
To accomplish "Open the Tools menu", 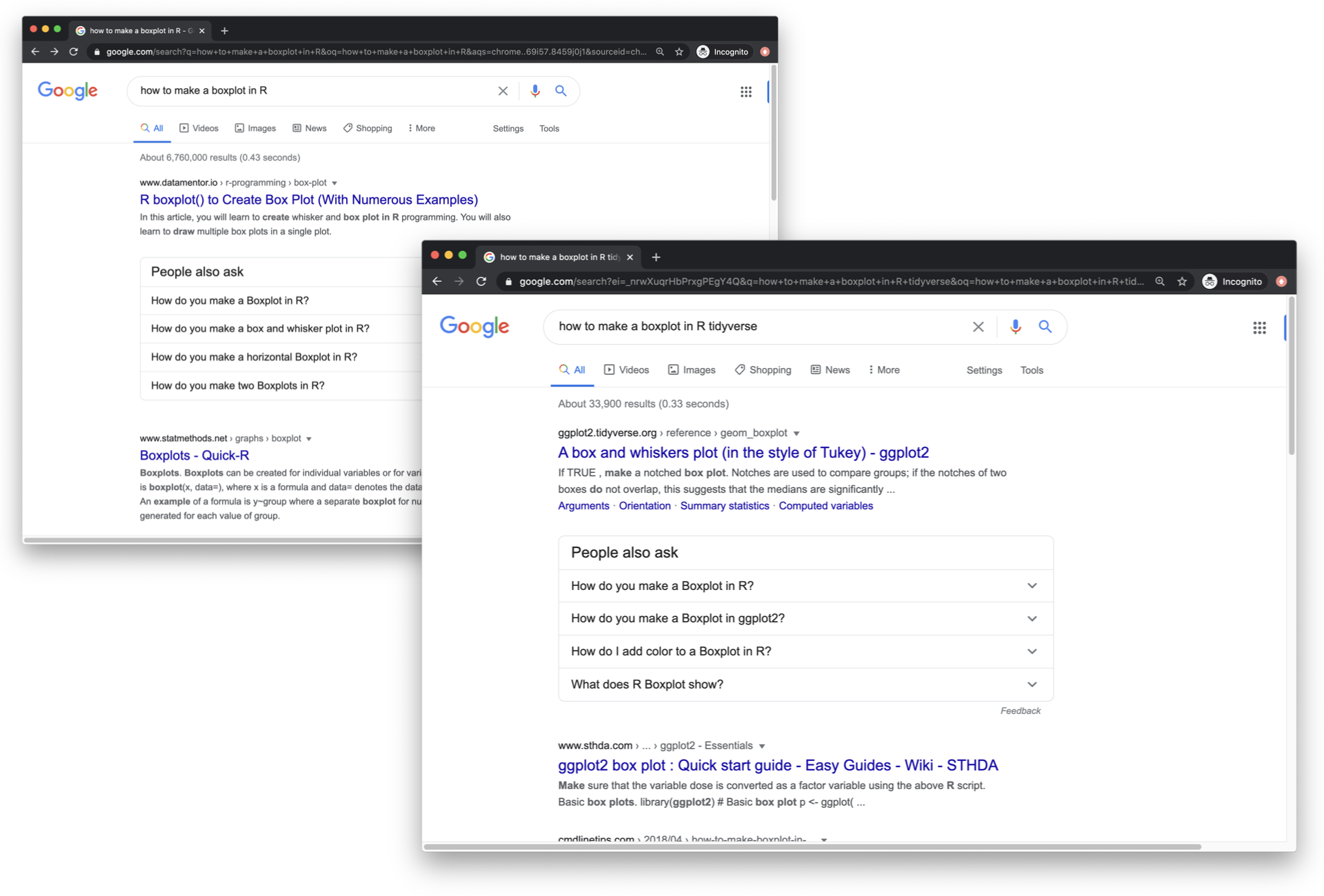I will tap(1032, 369).
